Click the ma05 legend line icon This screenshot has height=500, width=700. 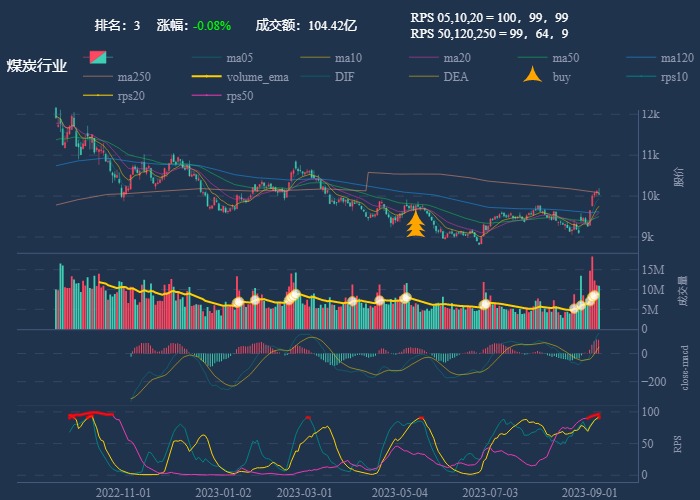pos(209,57)
